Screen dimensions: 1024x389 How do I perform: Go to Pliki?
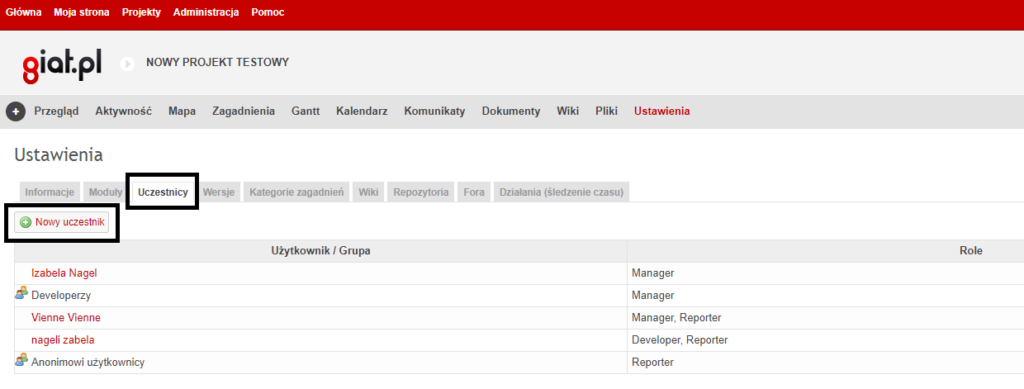tap(606, 111)
